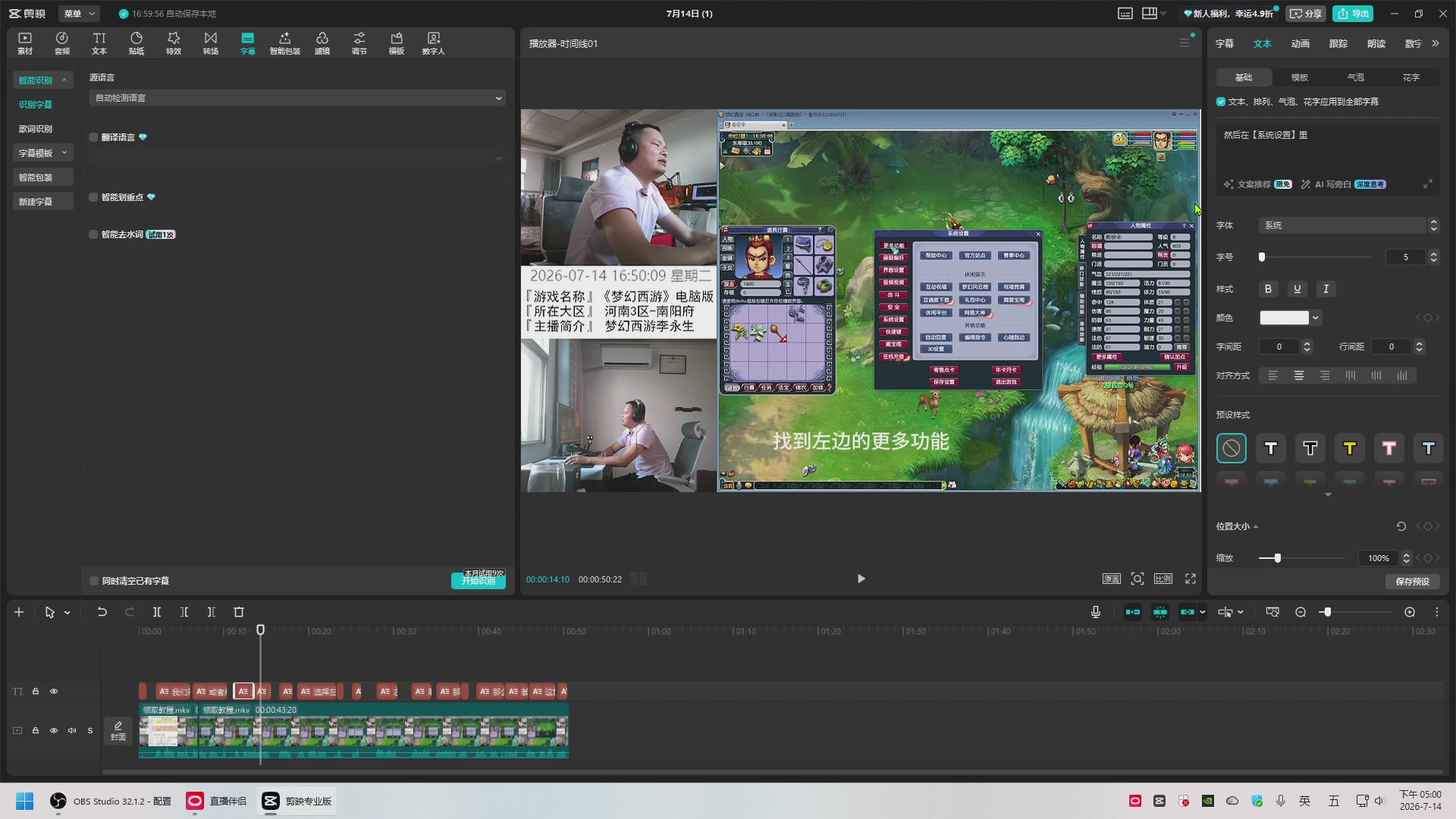Screen dimensions: 1456x819
Task: Switch to the 气泡 bubble sub-tab
Action: click(x=1356, y=77)
